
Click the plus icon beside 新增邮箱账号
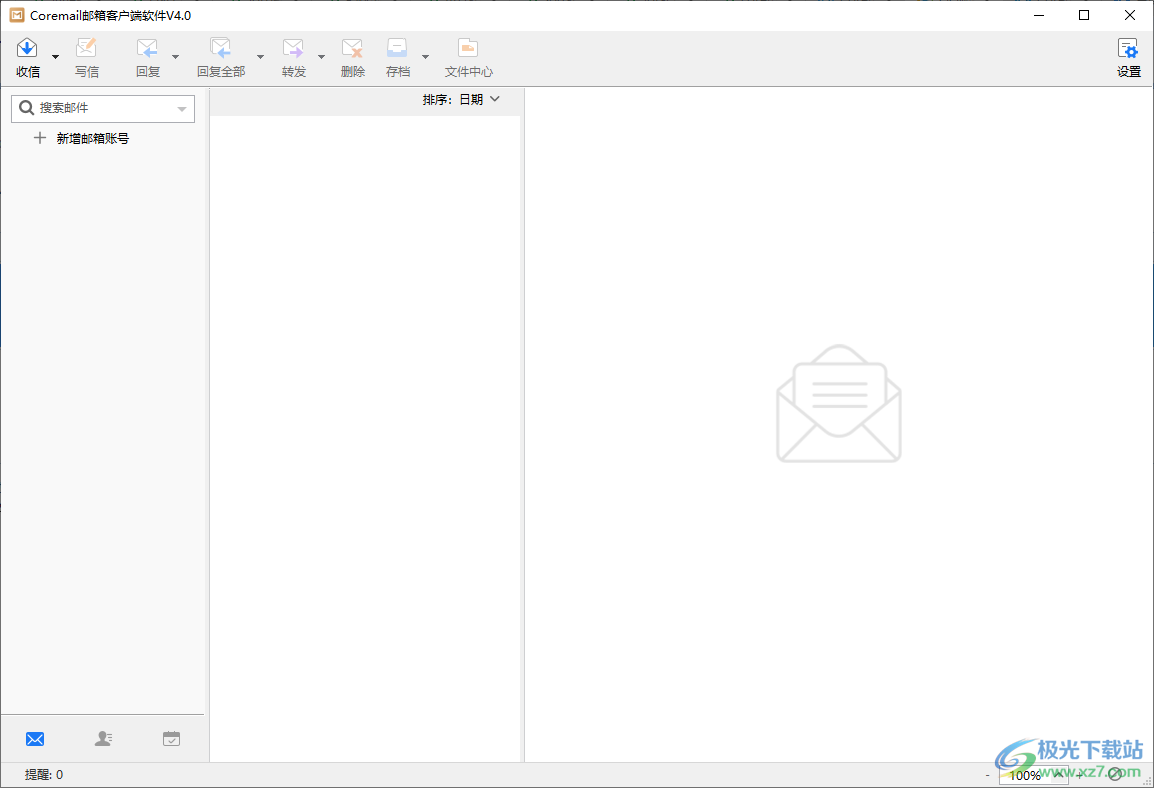click(x=40, y=138)
